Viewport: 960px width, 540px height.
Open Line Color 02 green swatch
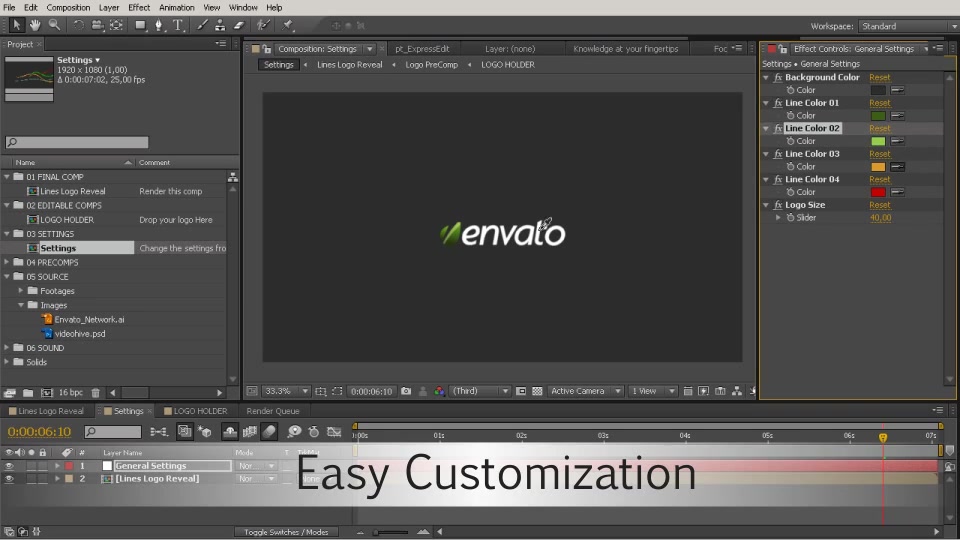[x=878, y=141]
